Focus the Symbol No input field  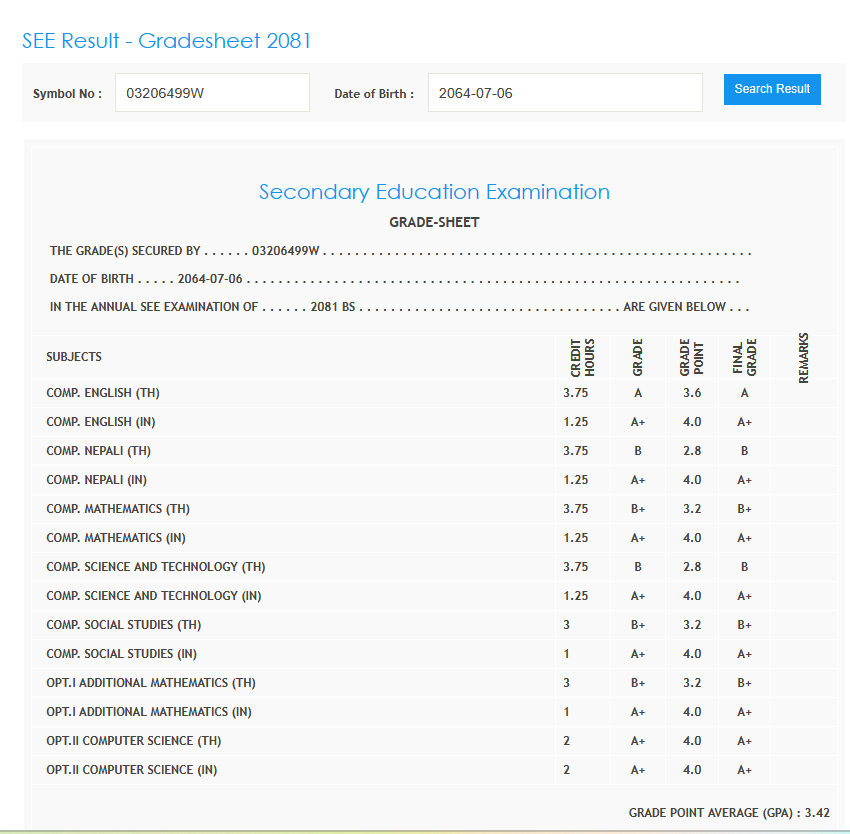(x=212, y=93)
